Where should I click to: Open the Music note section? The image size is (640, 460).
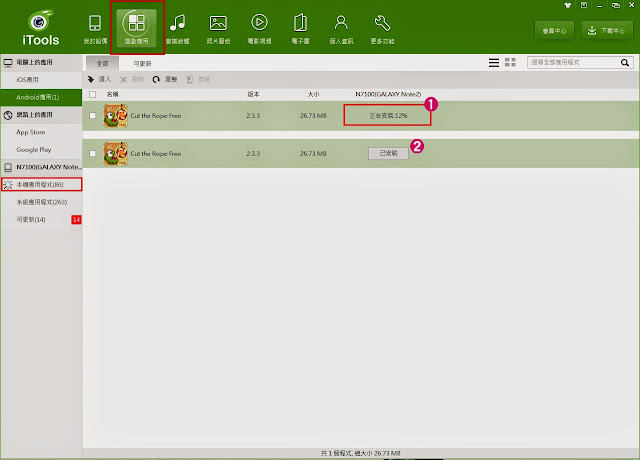click(x=178, y=29)
